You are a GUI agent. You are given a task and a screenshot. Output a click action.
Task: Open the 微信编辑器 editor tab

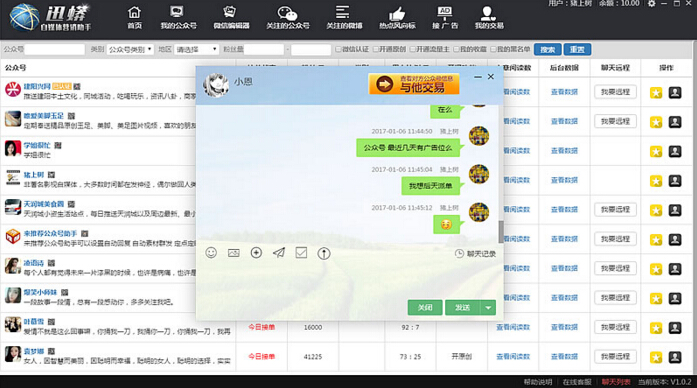point(231,18)
